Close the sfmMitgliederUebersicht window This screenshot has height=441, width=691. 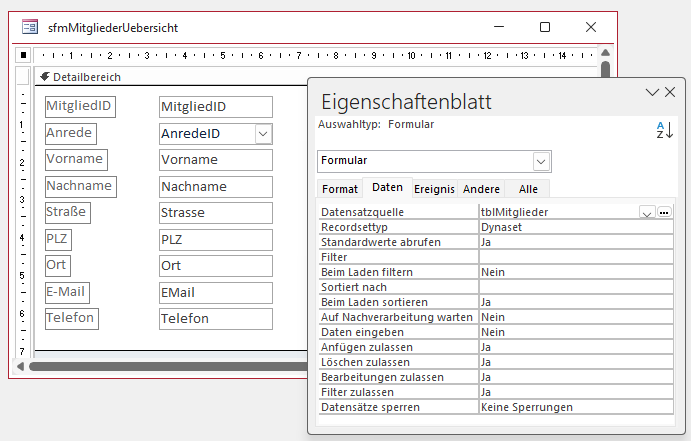591,27
